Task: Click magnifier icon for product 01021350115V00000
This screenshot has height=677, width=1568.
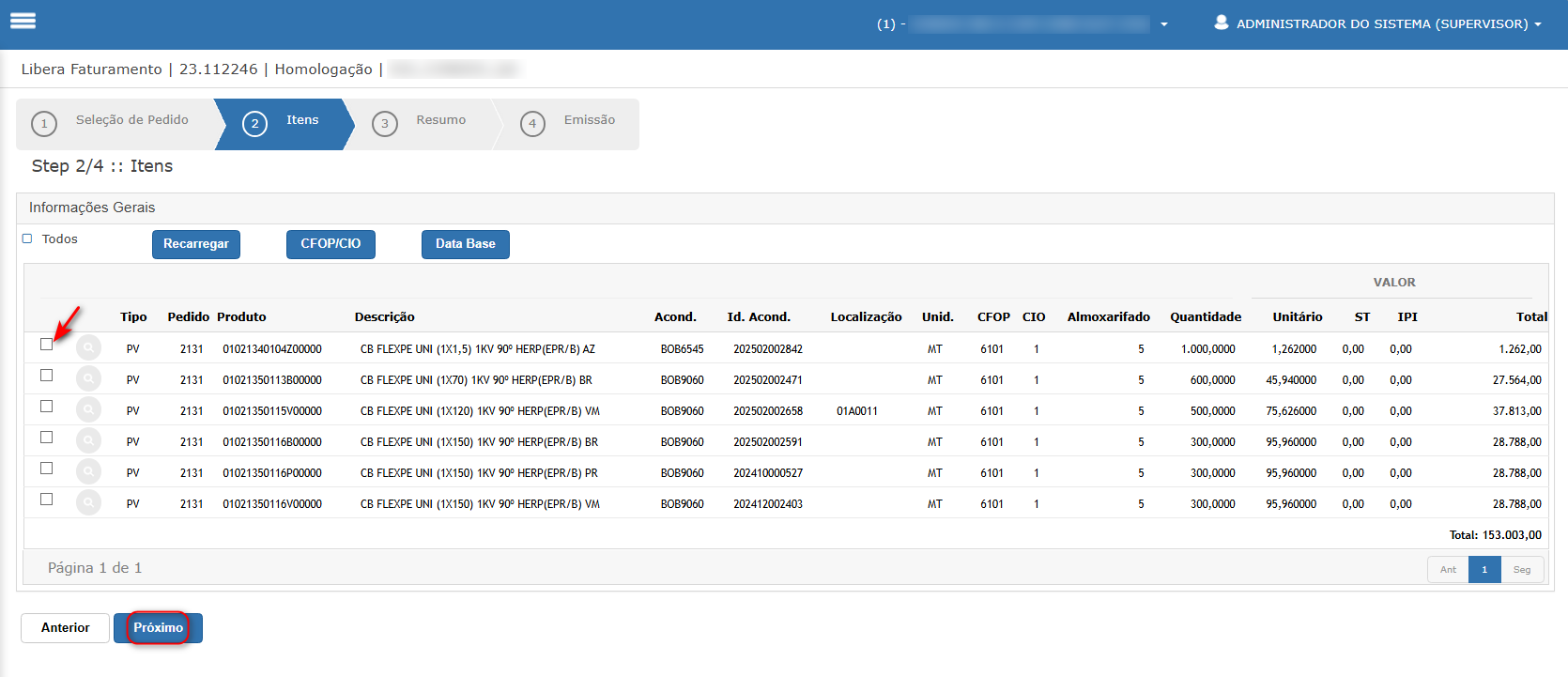Action: 88,410
